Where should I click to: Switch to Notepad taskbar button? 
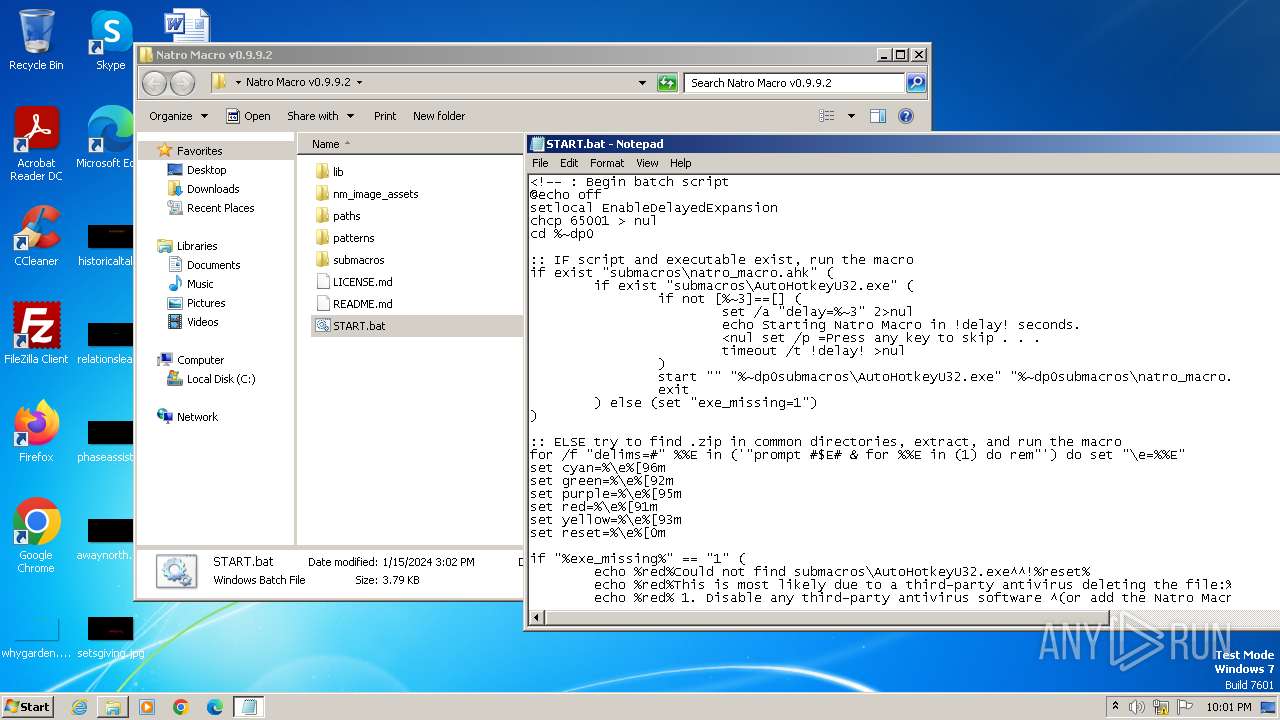[x=249, y=707]
